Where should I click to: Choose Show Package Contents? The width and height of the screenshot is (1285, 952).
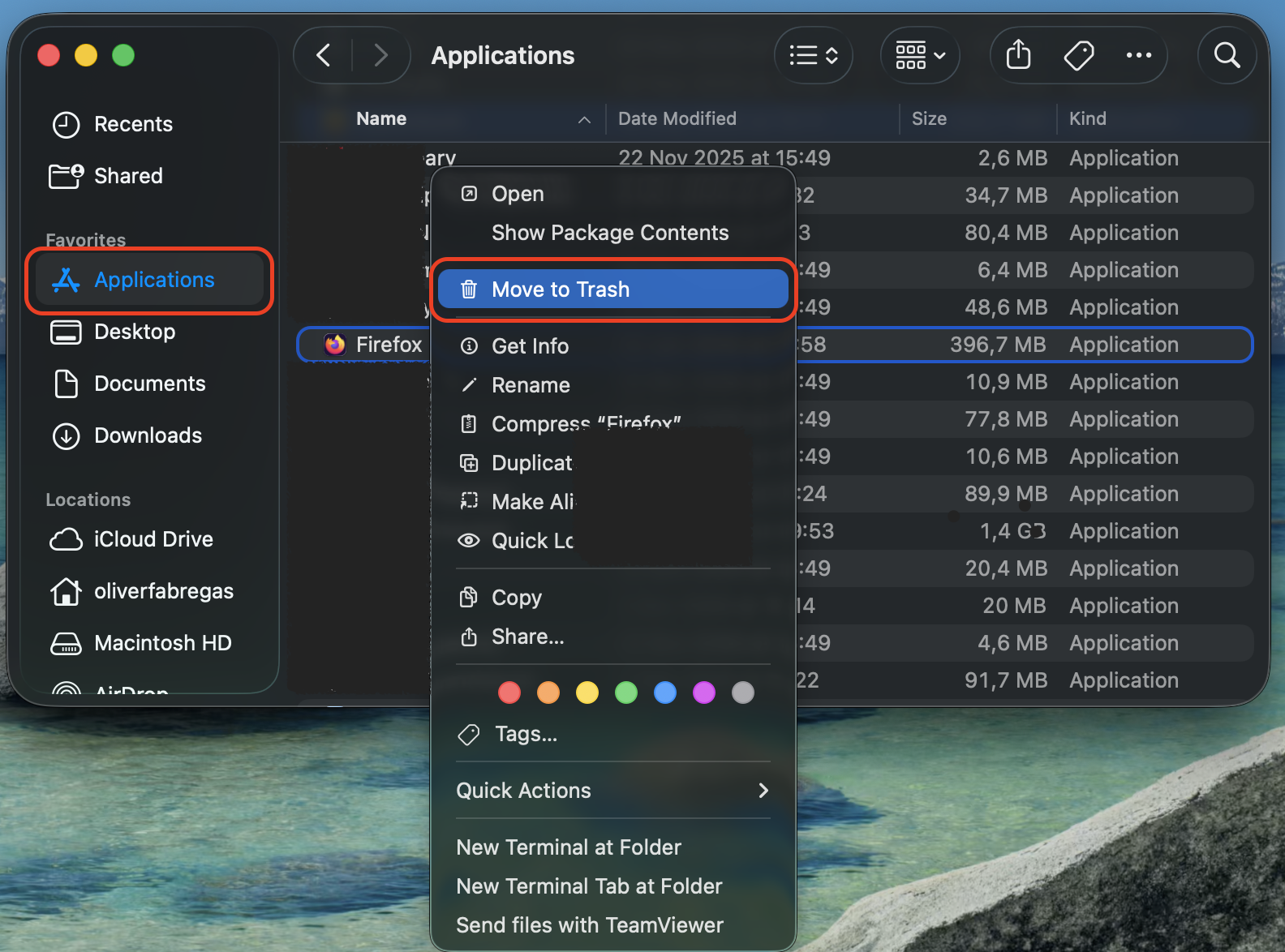coord(612,233)
